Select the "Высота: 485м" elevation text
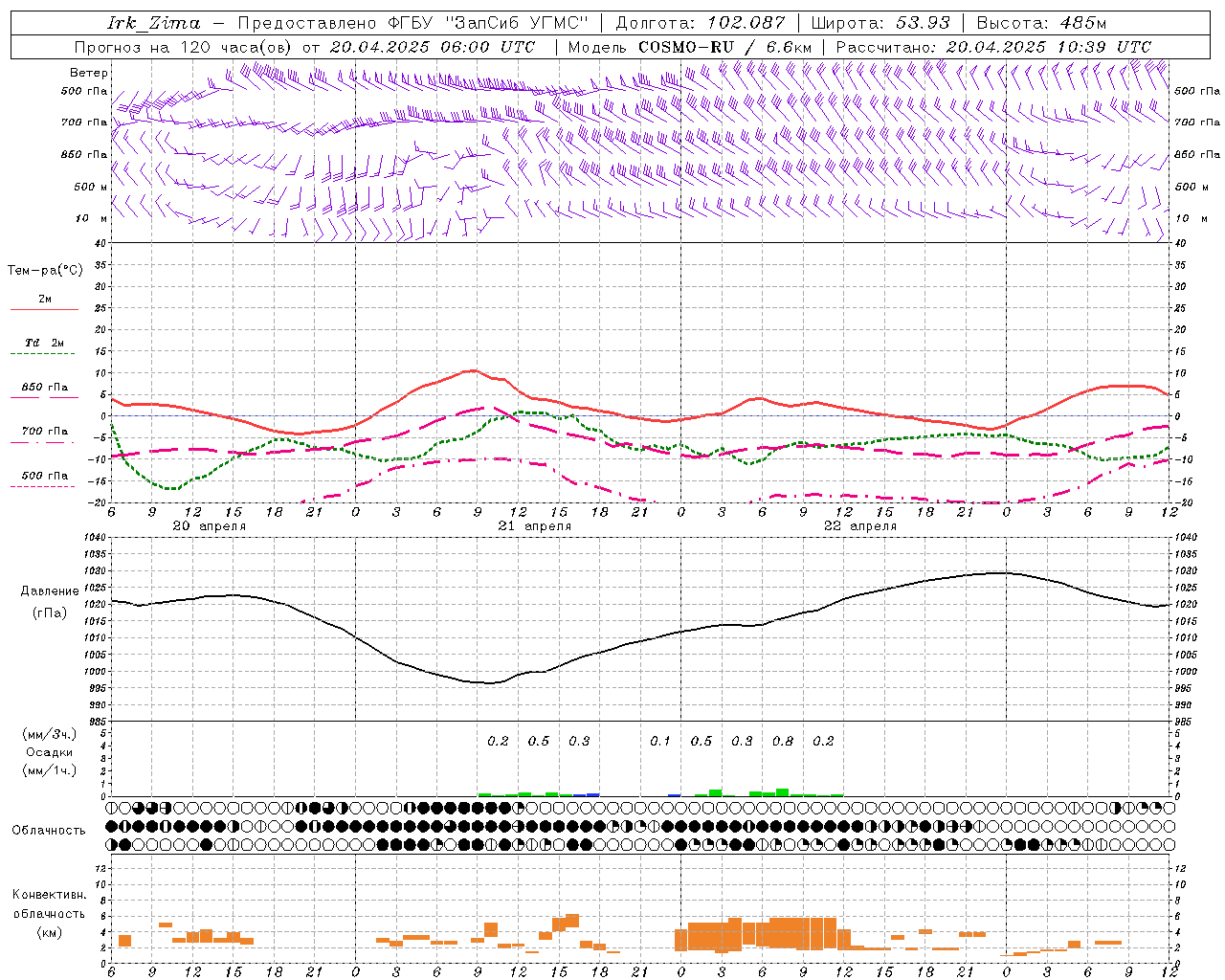The width and height of the screenshot is (1225, 980). pos(1041,23)
